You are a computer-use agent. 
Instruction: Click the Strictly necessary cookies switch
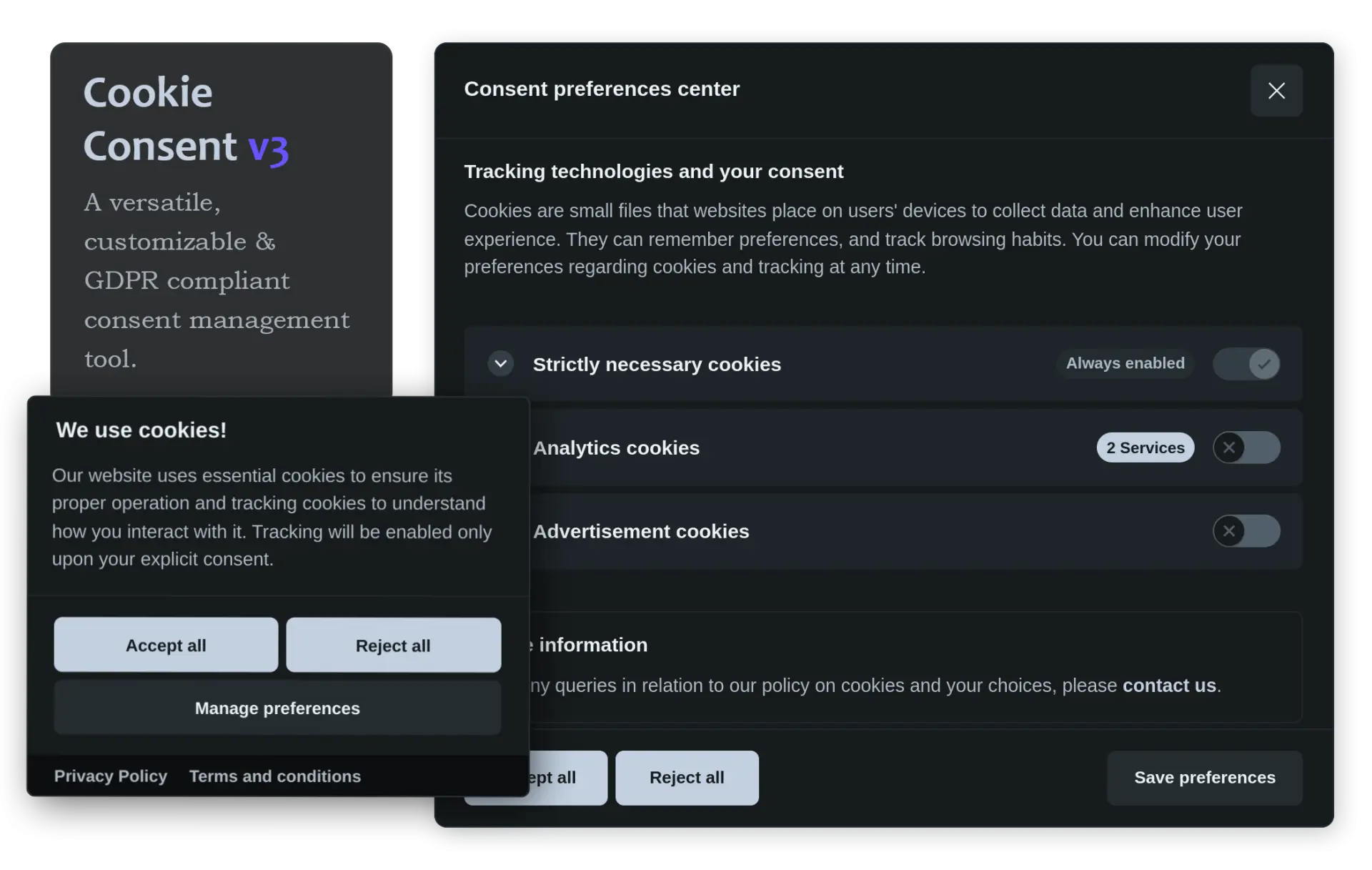[x=1246, y=364]
